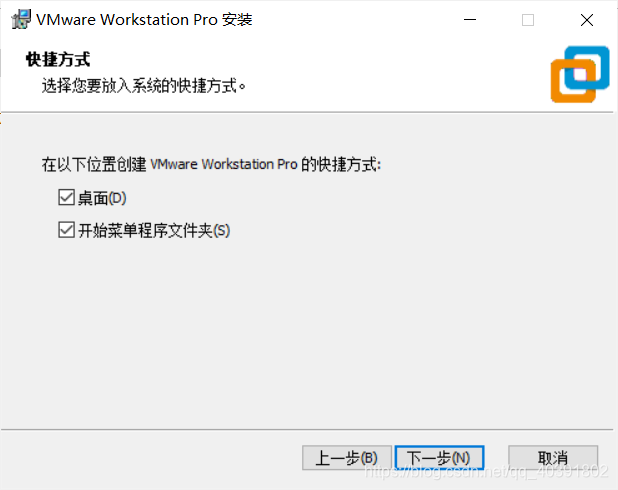Viewport: 618px width, 490px height.
Task: Click the installer icon in the title bar
Action: [21, 19]
